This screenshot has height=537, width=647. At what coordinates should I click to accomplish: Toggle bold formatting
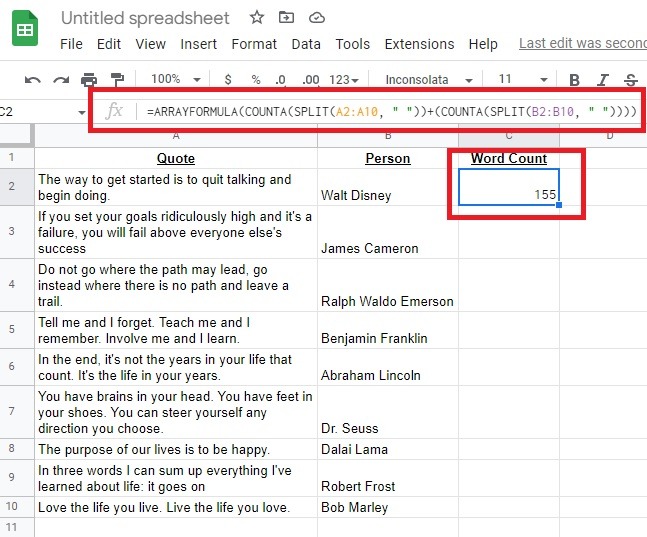[574, 79]
